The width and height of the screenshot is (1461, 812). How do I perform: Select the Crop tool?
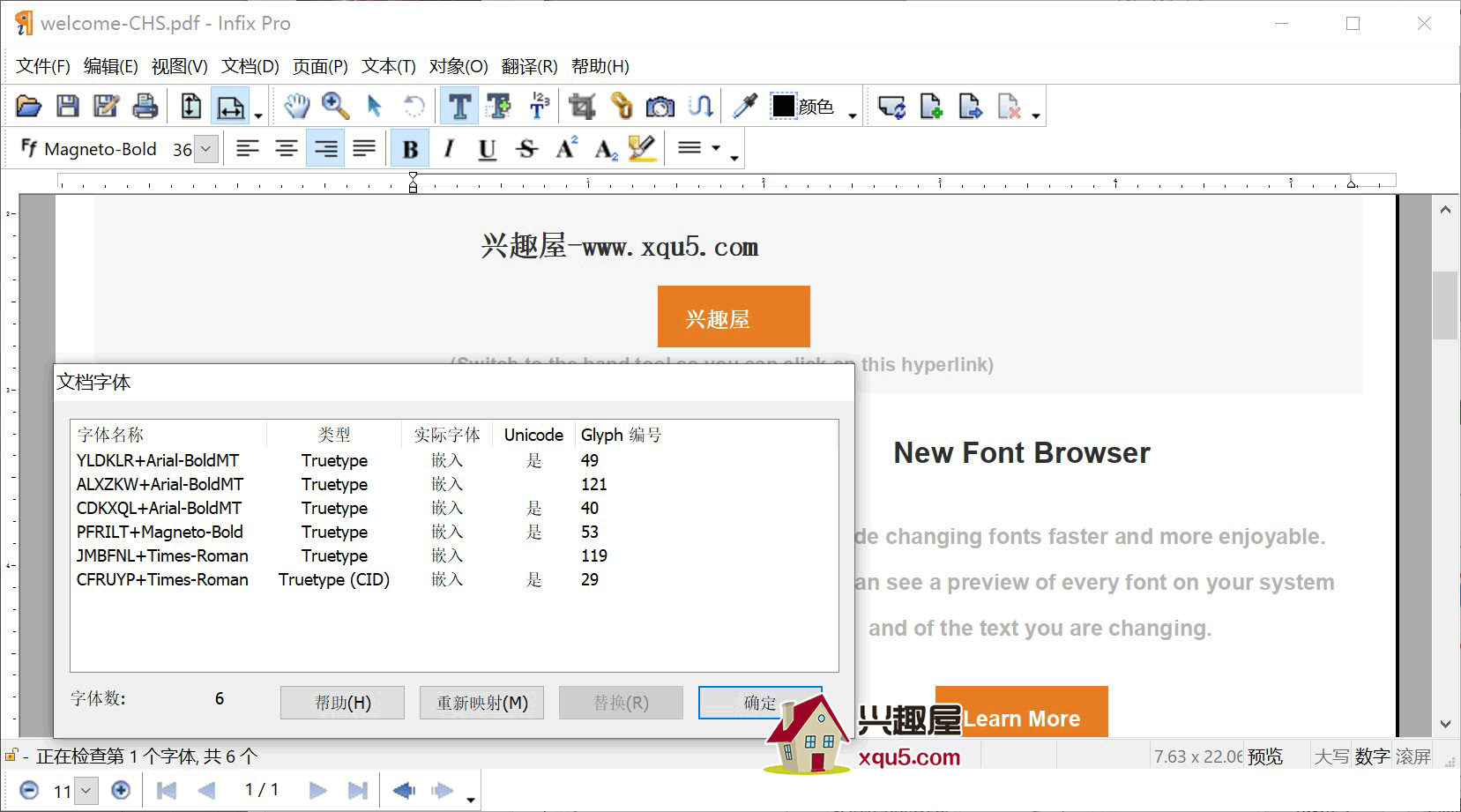tap(582, 107)
